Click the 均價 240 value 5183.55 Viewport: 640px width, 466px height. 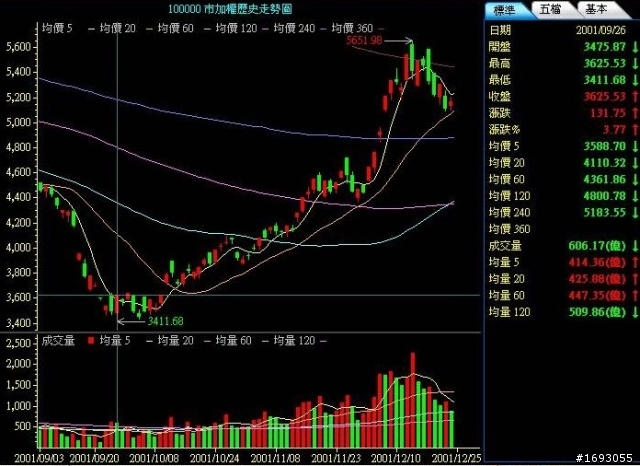pos(604,212)
